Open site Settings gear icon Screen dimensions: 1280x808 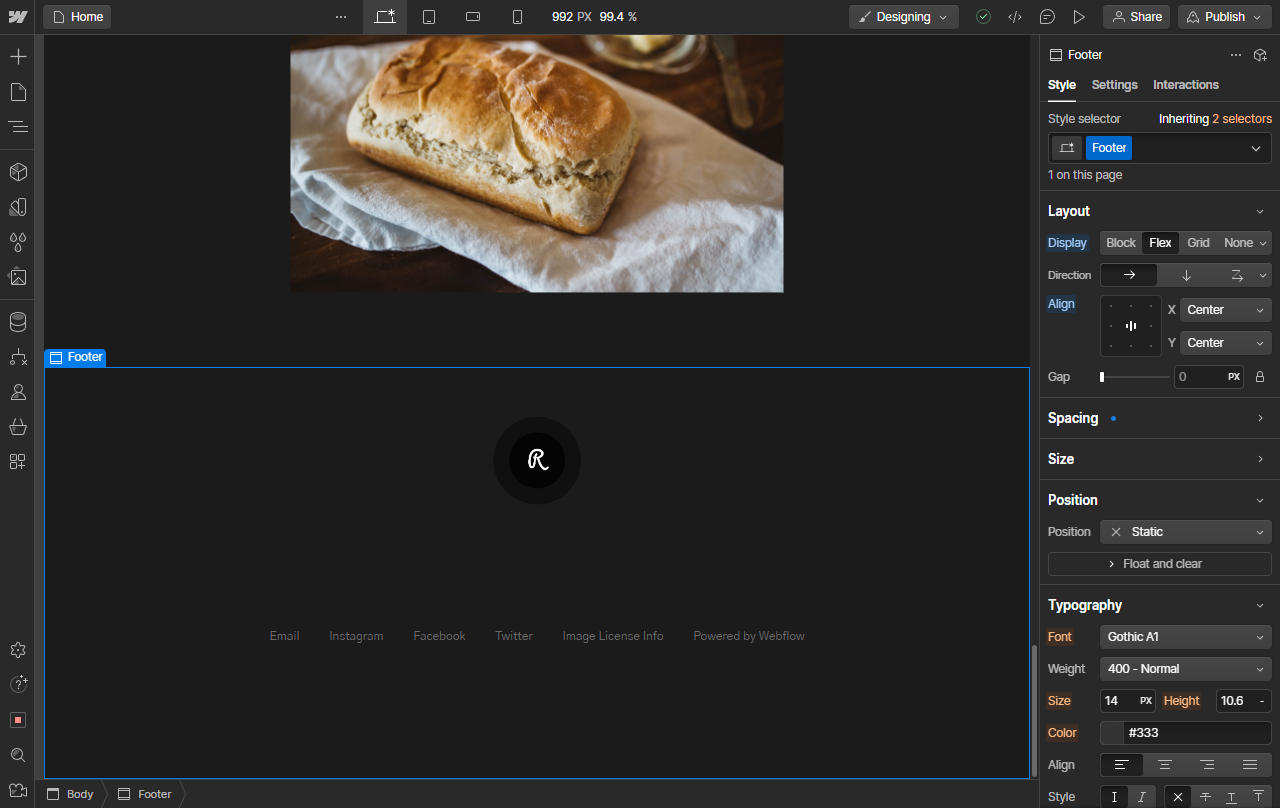pyautogui.click(x=18, y=650)
